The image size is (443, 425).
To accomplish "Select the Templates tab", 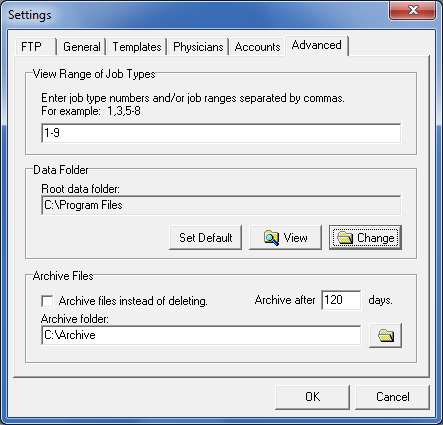I will [x=137, y=47].
